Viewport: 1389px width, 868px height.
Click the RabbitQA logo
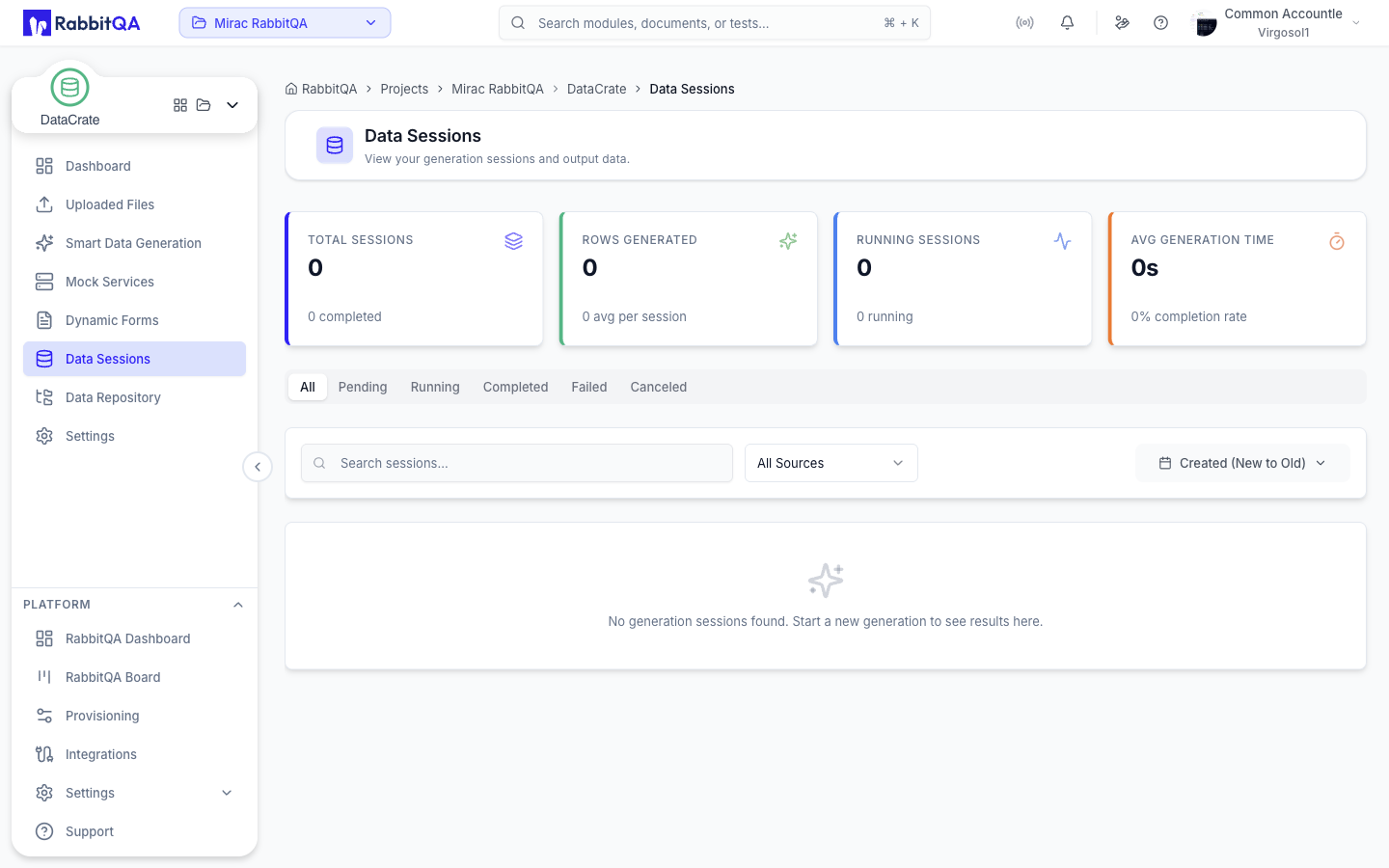click(82, 23)
